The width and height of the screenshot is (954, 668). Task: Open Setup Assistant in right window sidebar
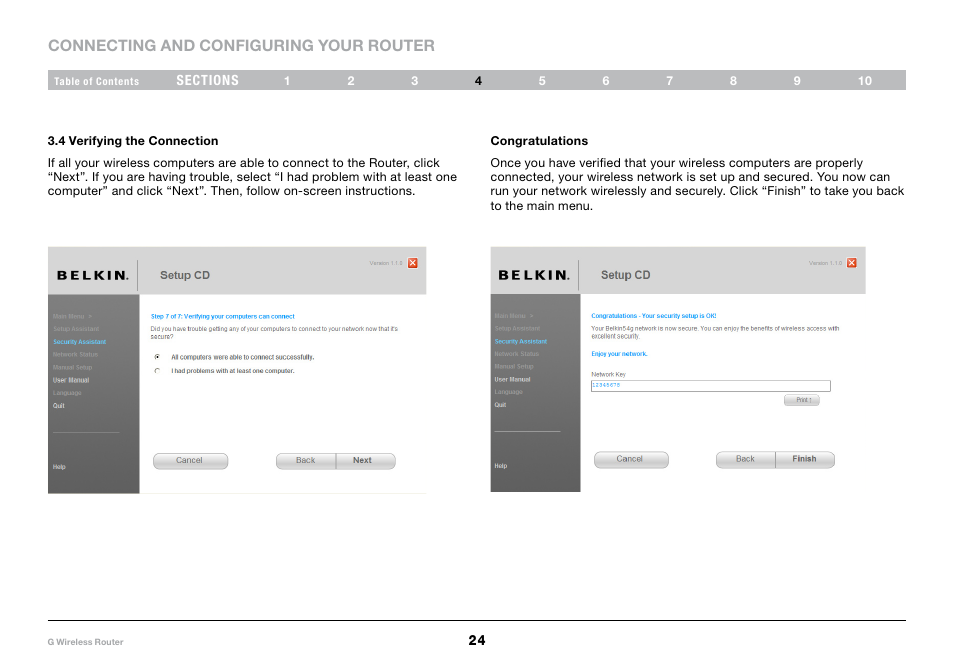(x=517, y=329)
